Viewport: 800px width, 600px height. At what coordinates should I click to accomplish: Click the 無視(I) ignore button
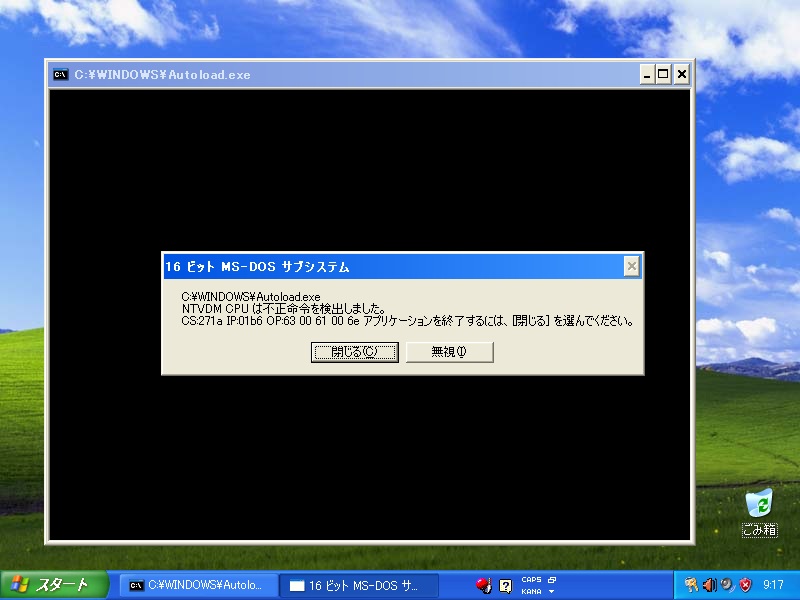449,352
